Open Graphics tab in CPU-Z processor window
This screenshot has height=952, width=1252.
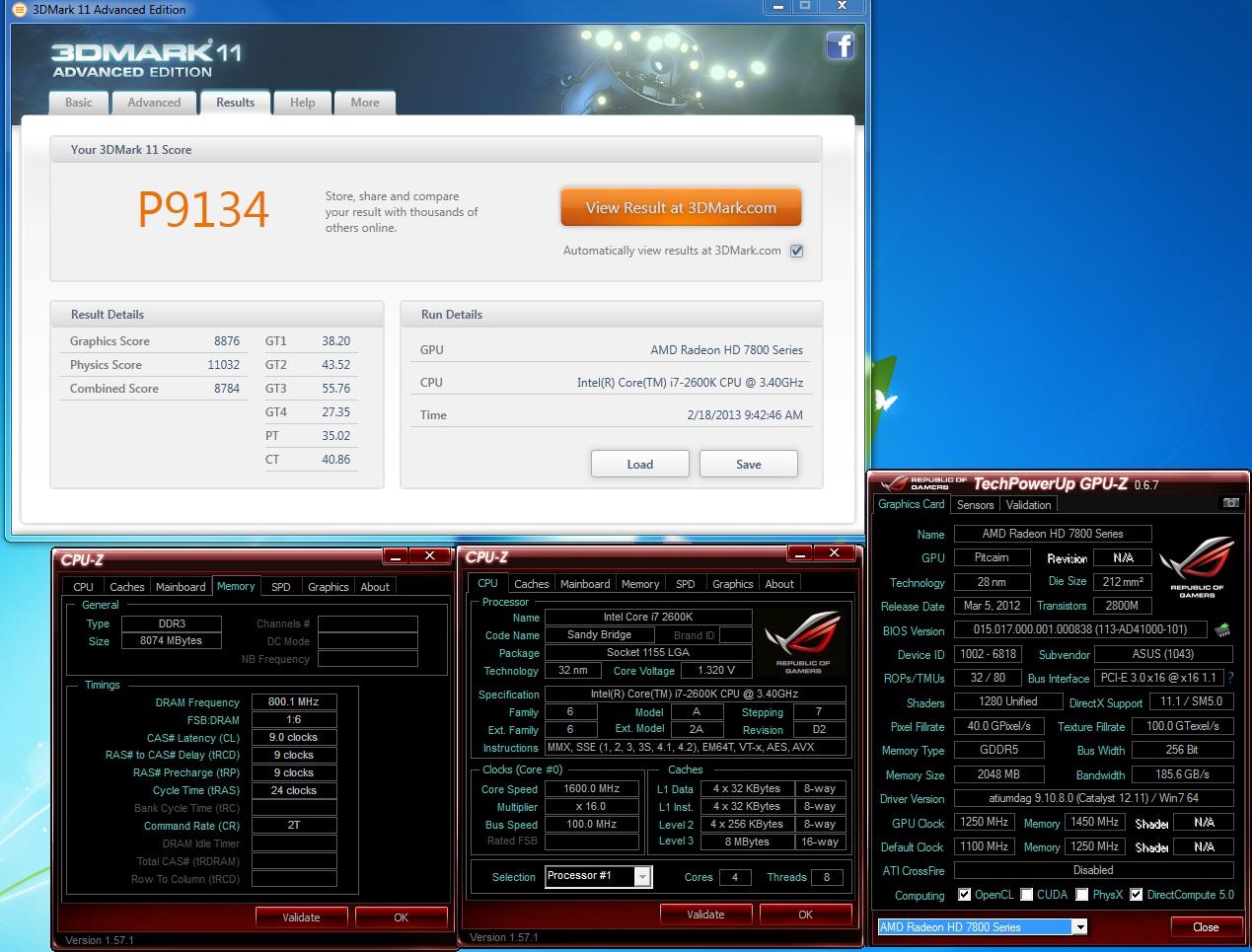[733, 584]
